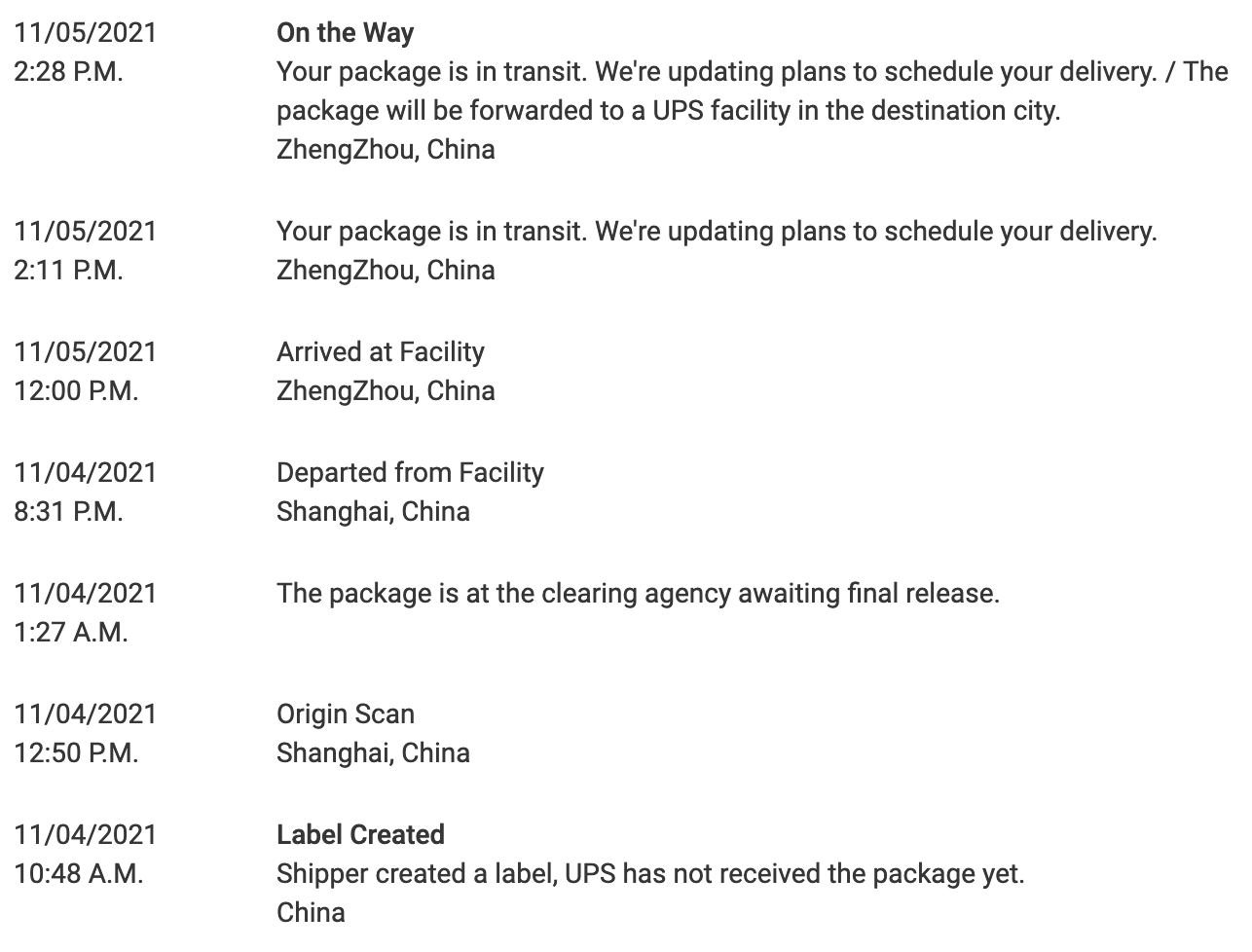Click the 12:50 P.M. time entry
The image size is (1252, 952).
point(76,753)
